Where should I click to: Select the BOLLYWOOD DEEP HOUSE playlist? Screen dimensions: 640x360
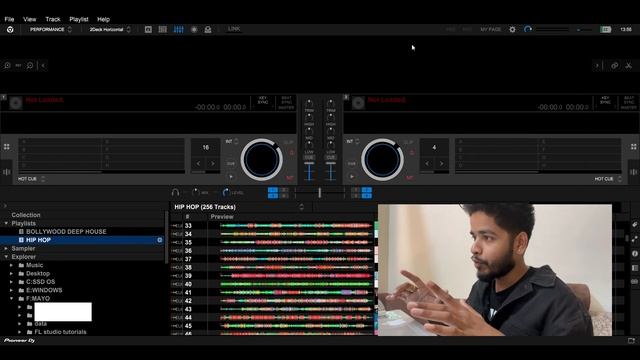pos(66,231)
